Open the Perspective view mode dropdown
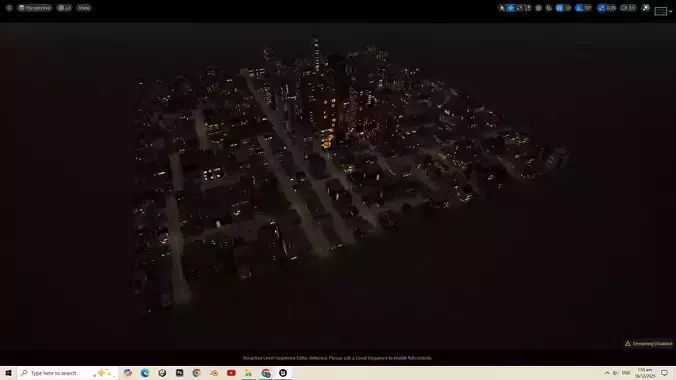The height and width of the screenshot is (380, 676). [34, 8]
